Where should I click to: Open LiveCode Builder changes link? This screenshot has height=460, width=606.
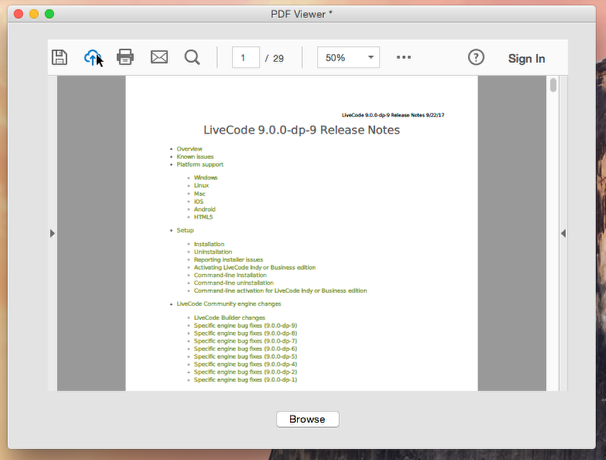click(230, 317)
